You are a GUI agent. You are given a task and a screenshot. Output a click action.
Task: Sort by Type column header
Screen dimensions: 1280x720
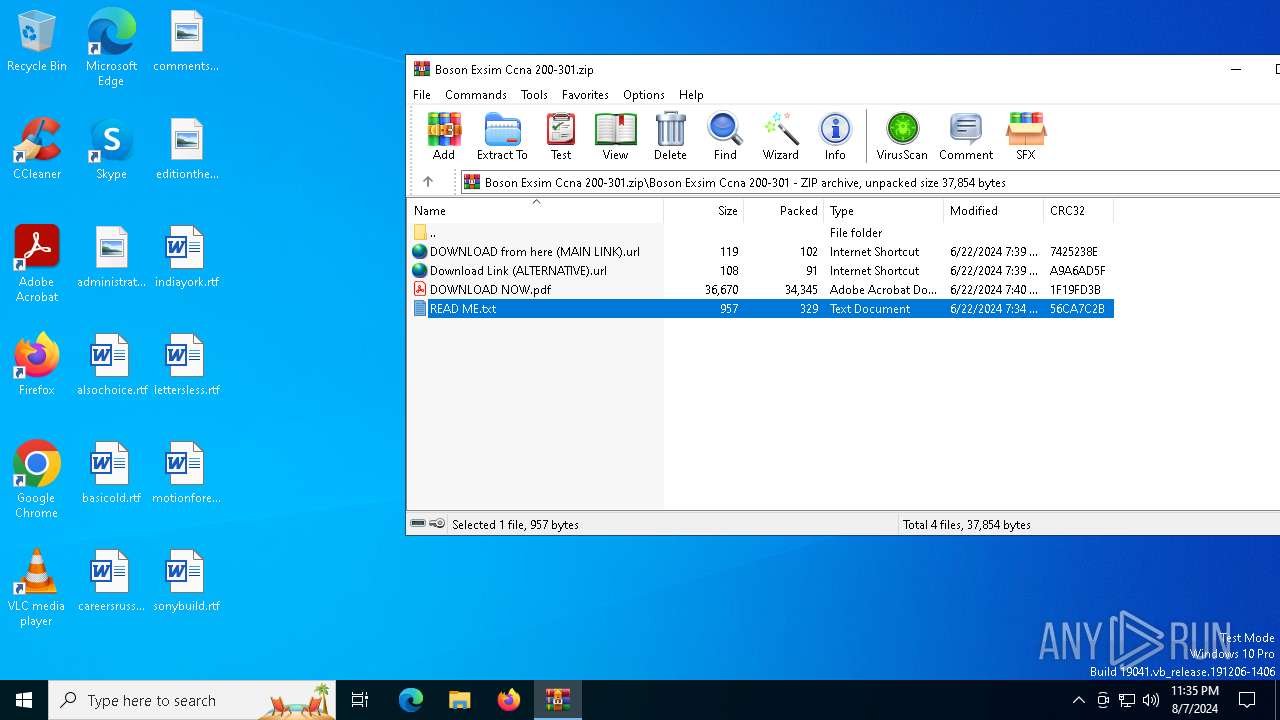(x=884, y=211)
